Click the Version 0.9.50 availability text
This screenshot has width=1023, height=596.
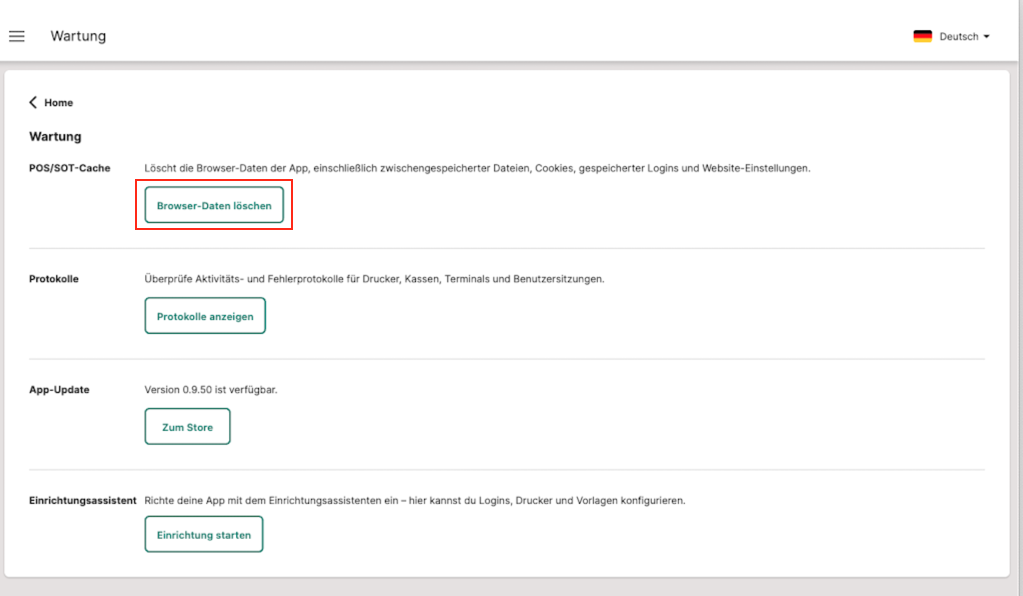211,390
